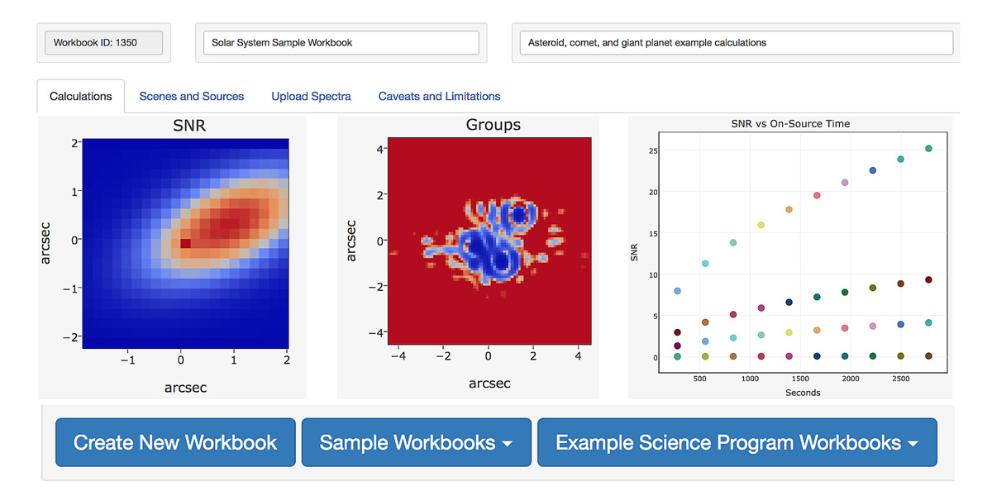Open the Calculations tab
Image resolution: width=992 pixels, height=496 pixels.
click(x=80, y=96)
